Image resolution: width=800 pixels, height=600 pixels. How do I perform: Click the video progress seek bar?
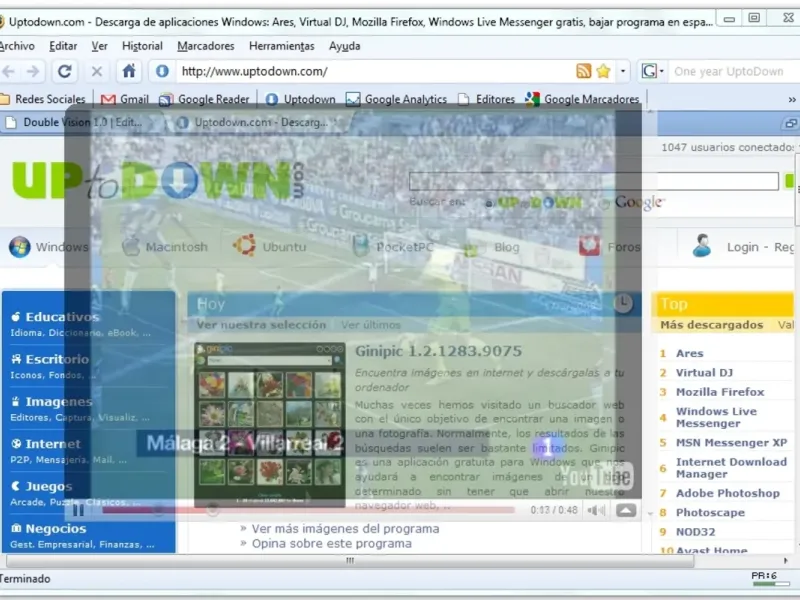[x=309, y=510]
